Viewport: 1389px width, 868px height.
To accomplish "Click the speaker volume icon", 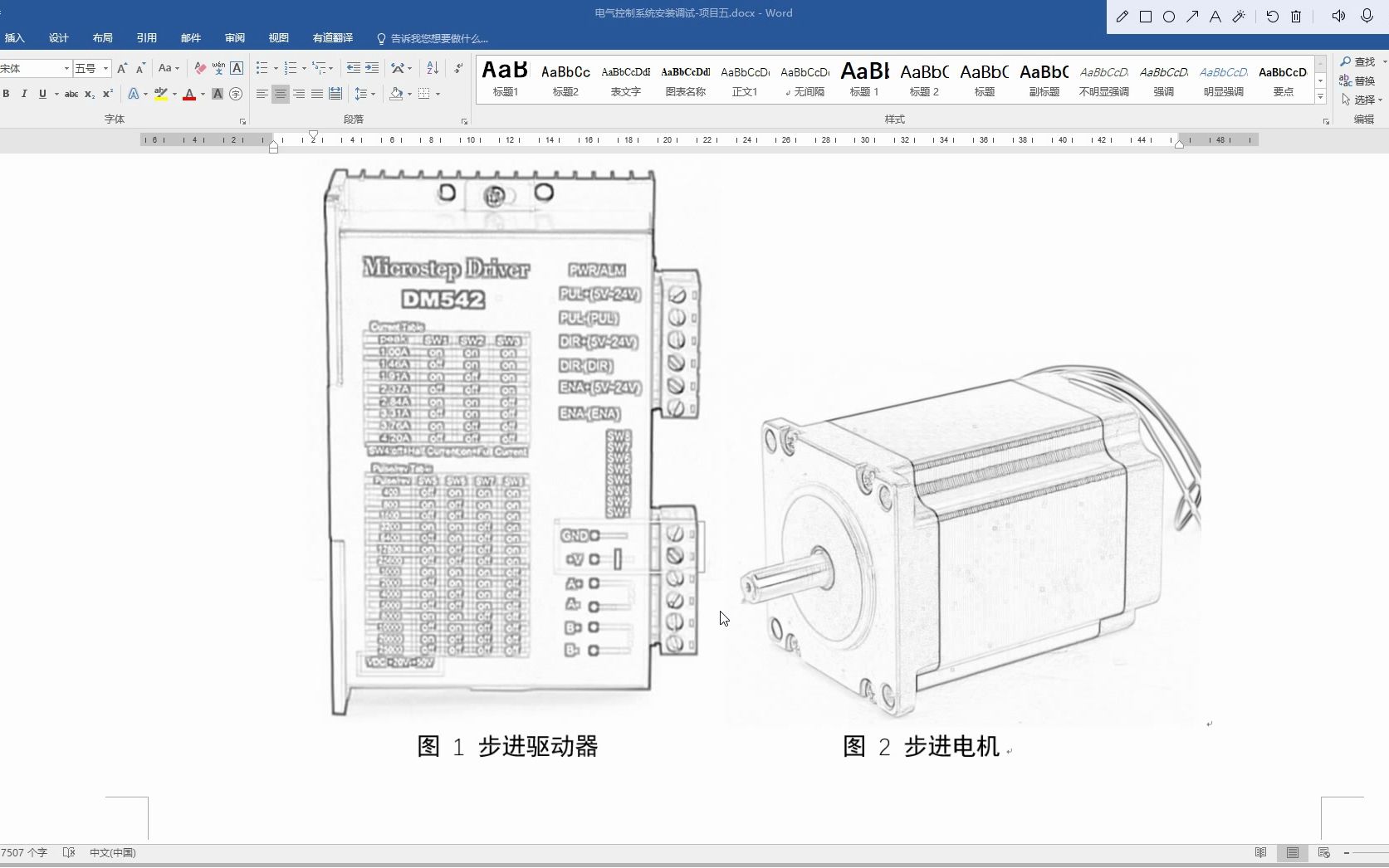I will [x=1338, y=17].
